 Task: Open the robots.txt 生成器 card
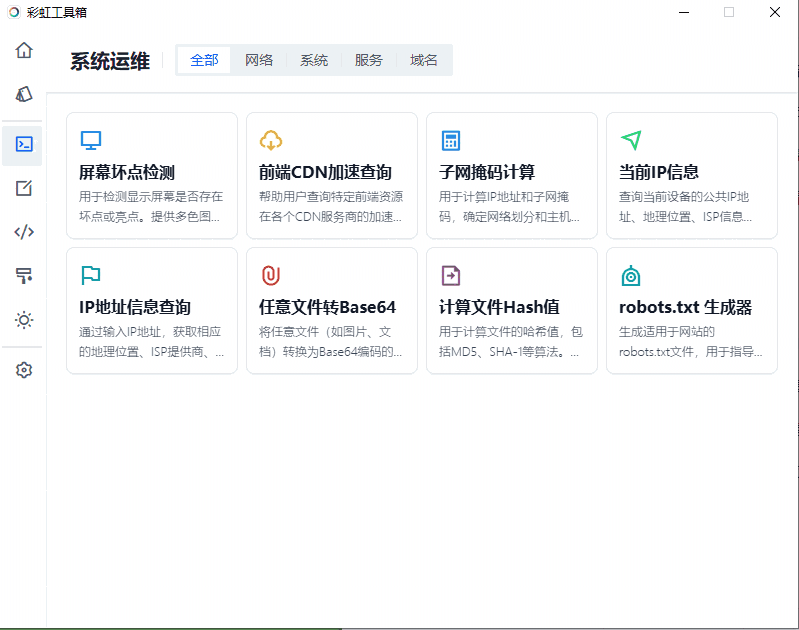point(692,310)
